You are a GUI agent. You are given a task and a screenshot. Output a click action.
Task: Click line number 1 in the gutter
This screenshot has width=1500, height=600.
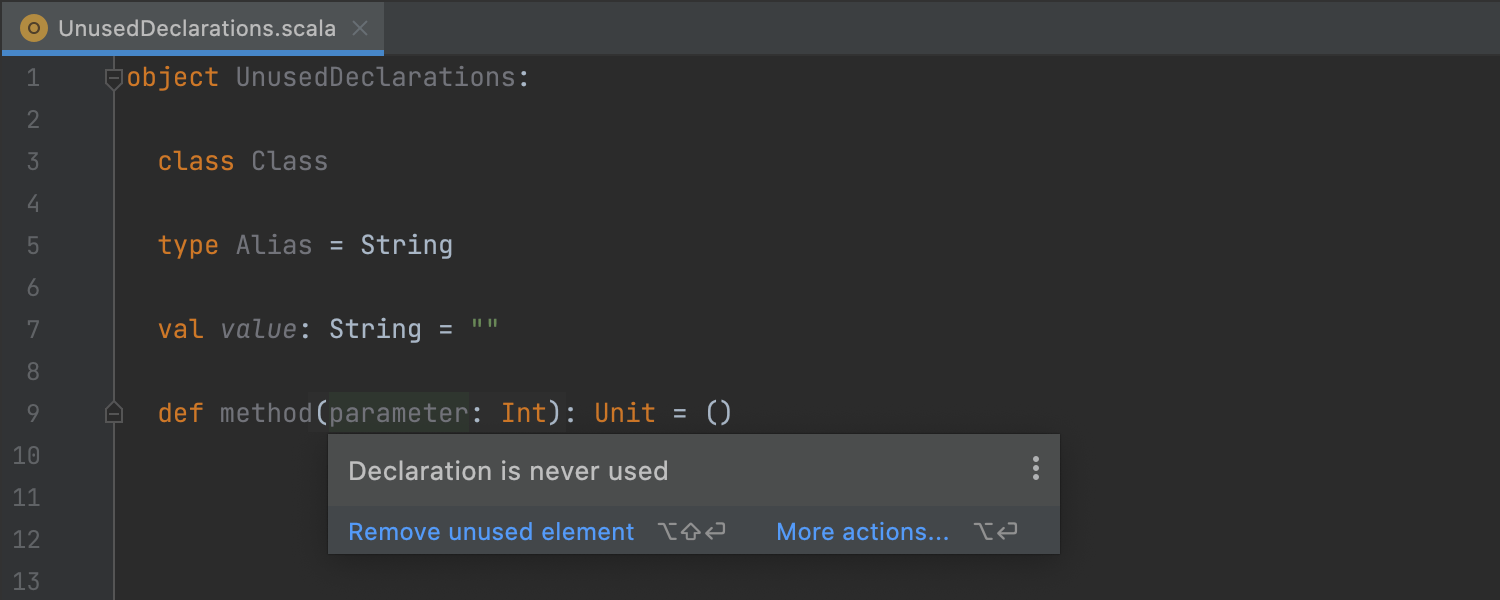(x=33, y=78)
